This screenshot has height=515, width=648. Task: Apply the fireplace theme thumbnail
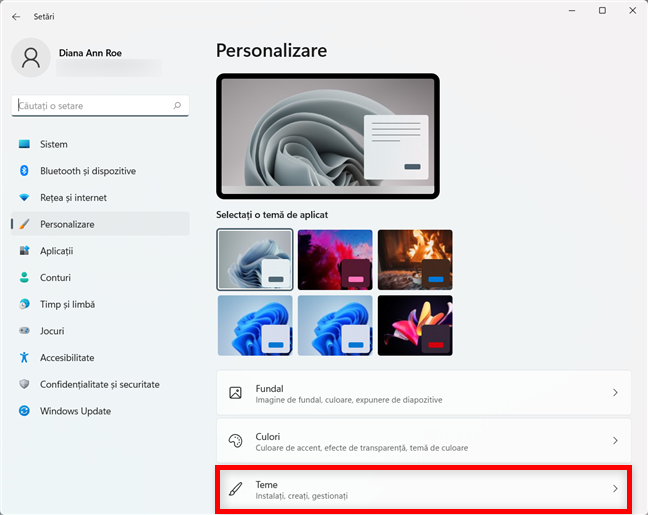tap(415, 260)
